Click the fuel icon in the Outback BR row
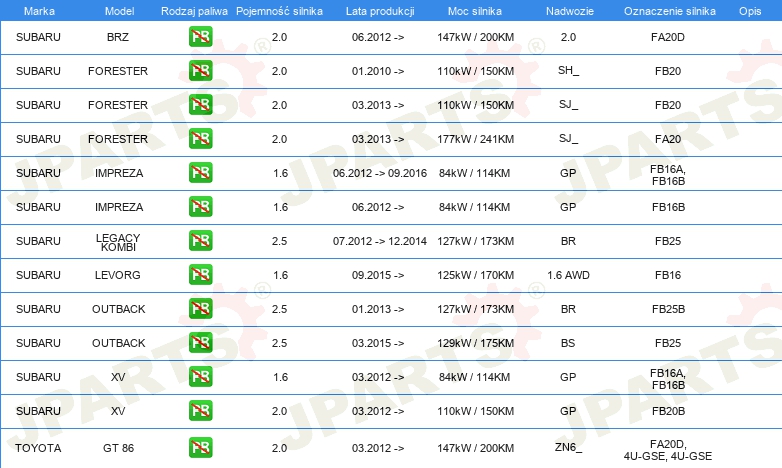This screenshot has width=782, height=468. tap(200, 308)
